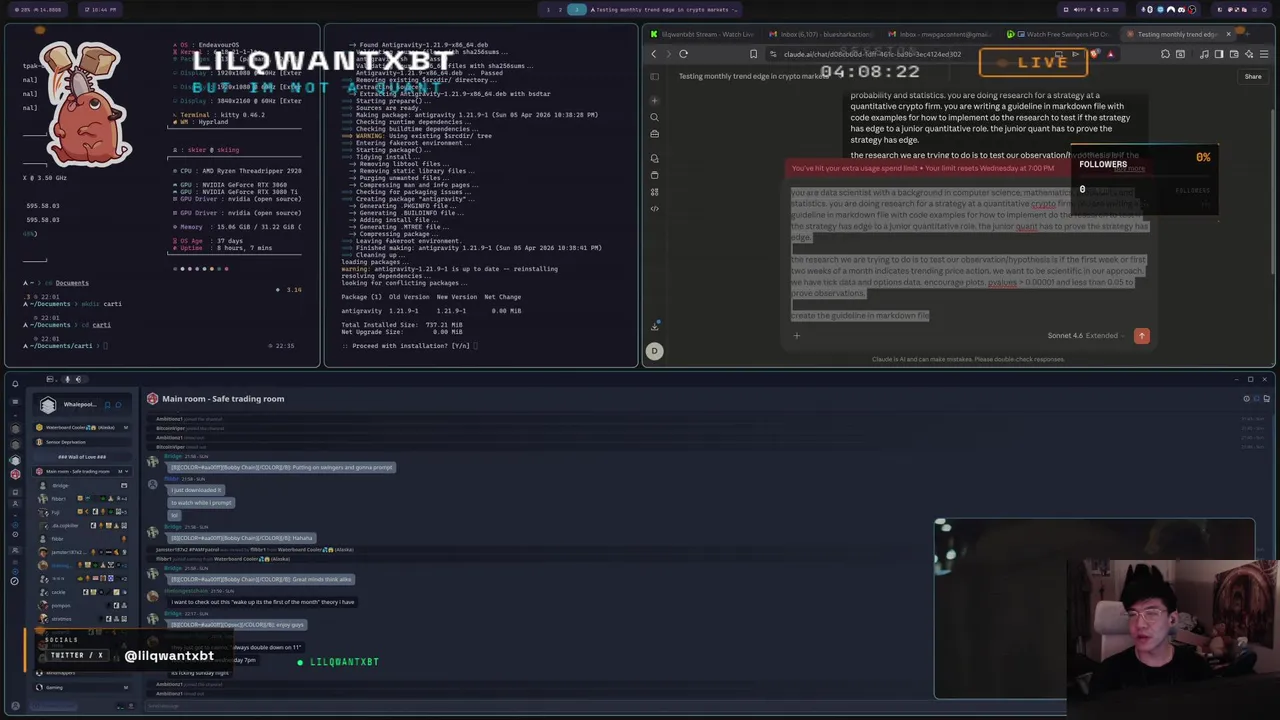The image size is (1280, 720).
Task: Select user fibbr1 in the room list
Action: [59, 498]
